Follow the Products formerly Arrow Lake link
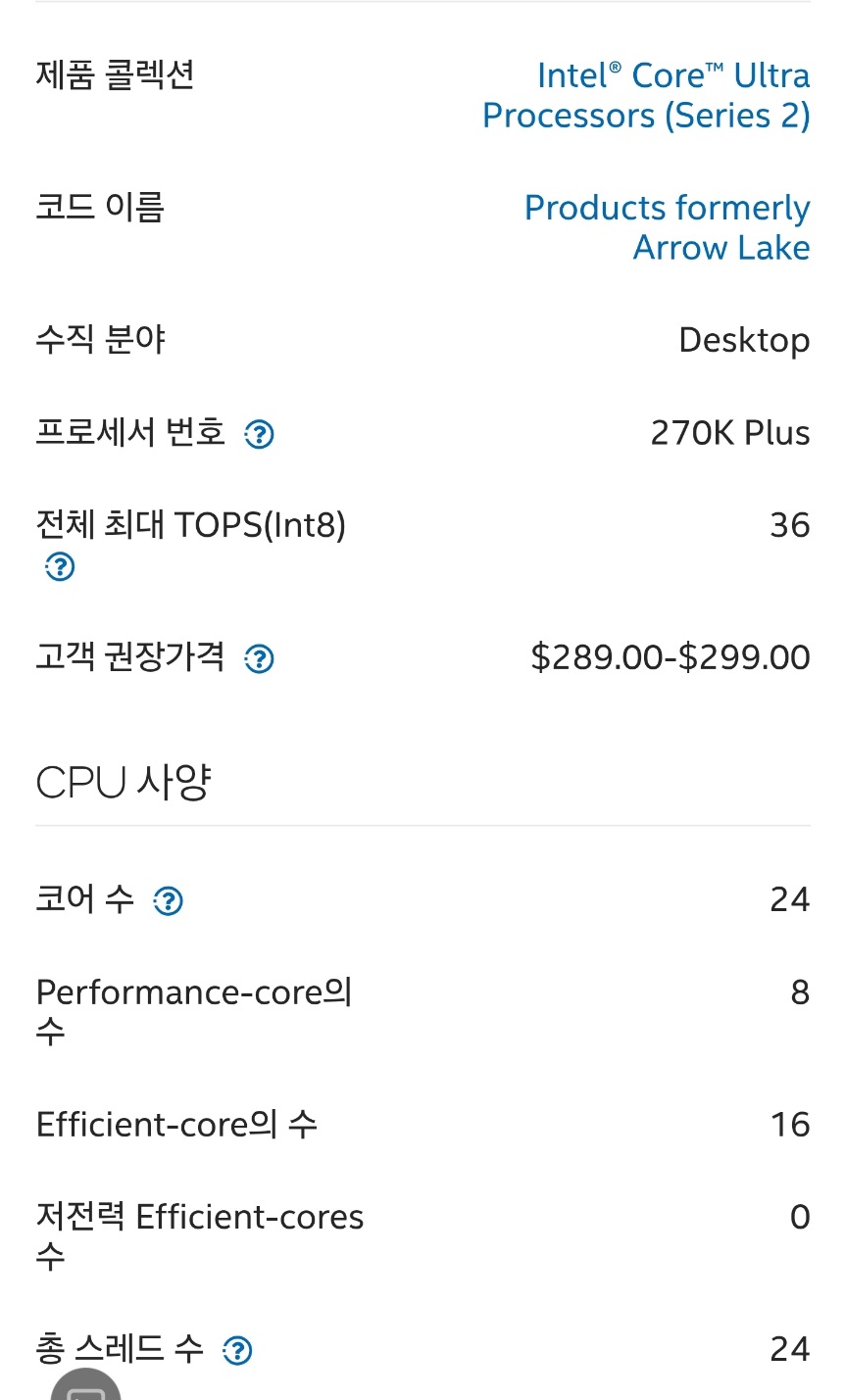The image size is (845, 1400). pos(667,227)
